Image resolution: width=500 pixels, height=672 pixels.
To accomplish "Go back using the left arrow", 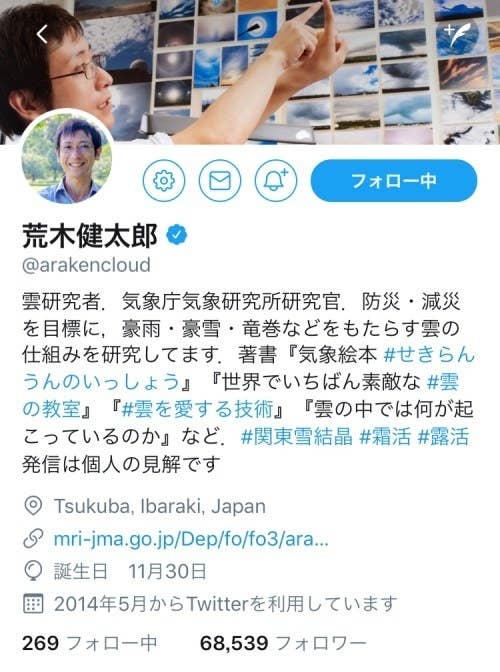I will click(42, 34).
